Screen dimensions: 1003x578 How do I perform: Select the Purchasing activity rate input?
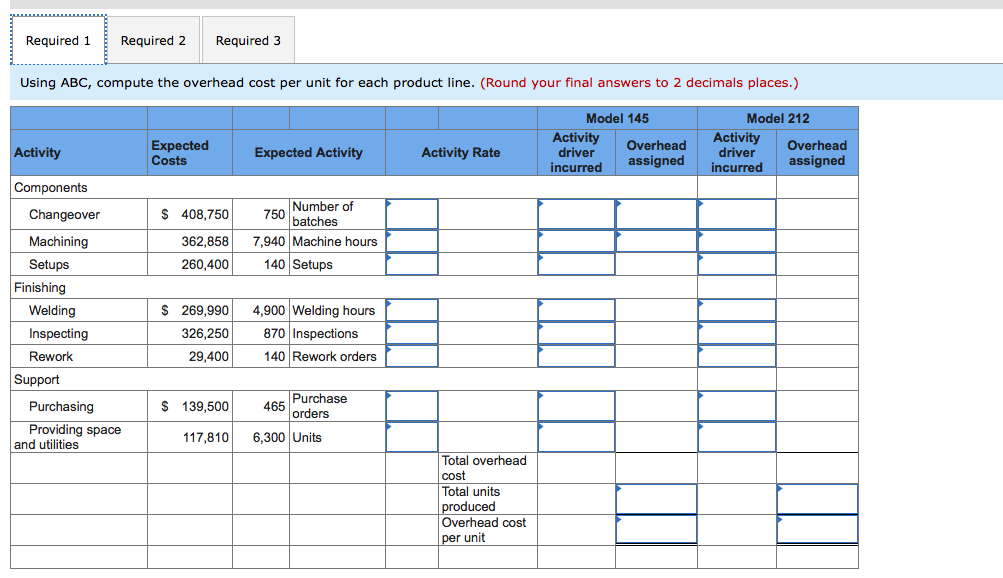(x=412, y=406)
